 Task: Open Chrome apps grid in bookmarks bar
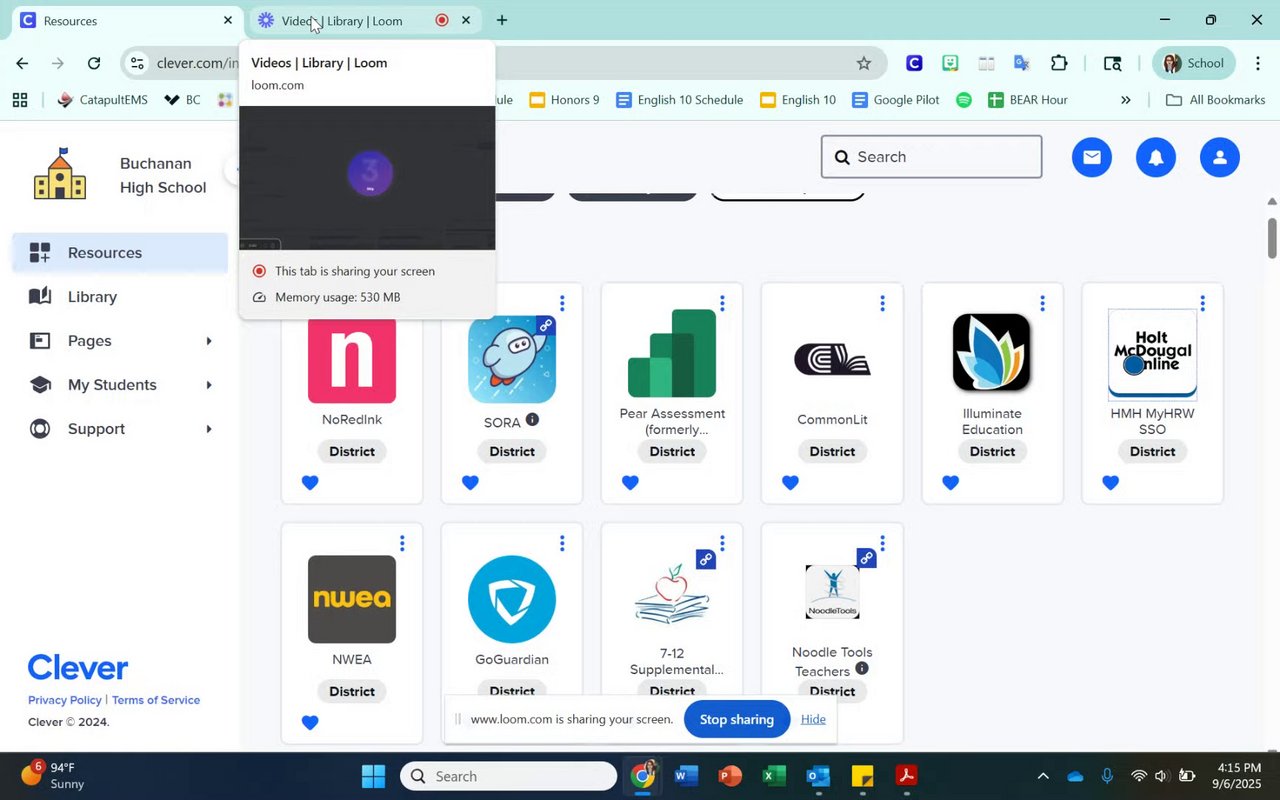pos(20,100)
